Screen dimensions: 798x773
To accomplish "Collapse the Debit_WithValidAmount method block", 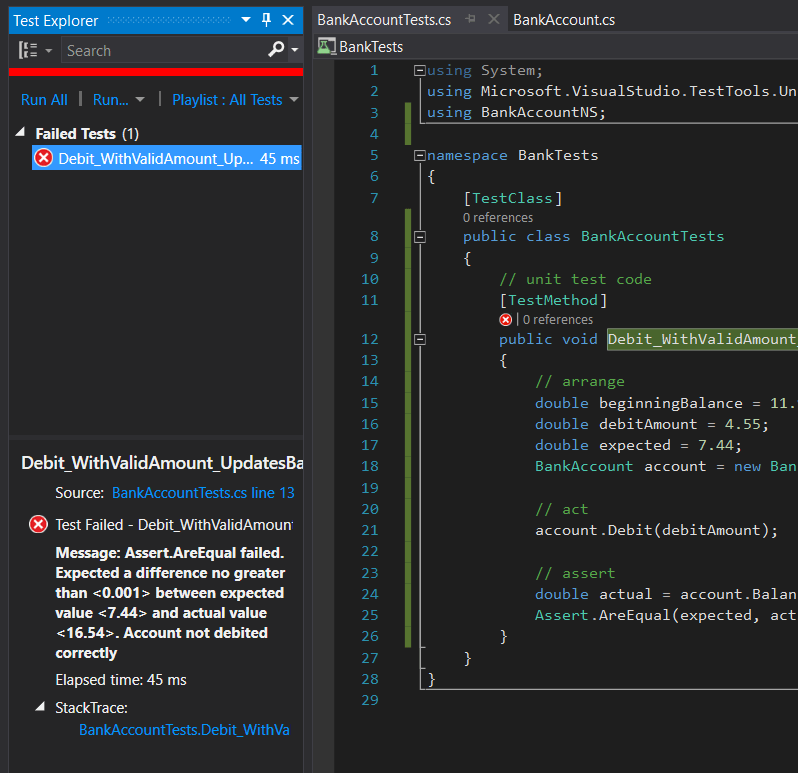I will tap(420, 339).
